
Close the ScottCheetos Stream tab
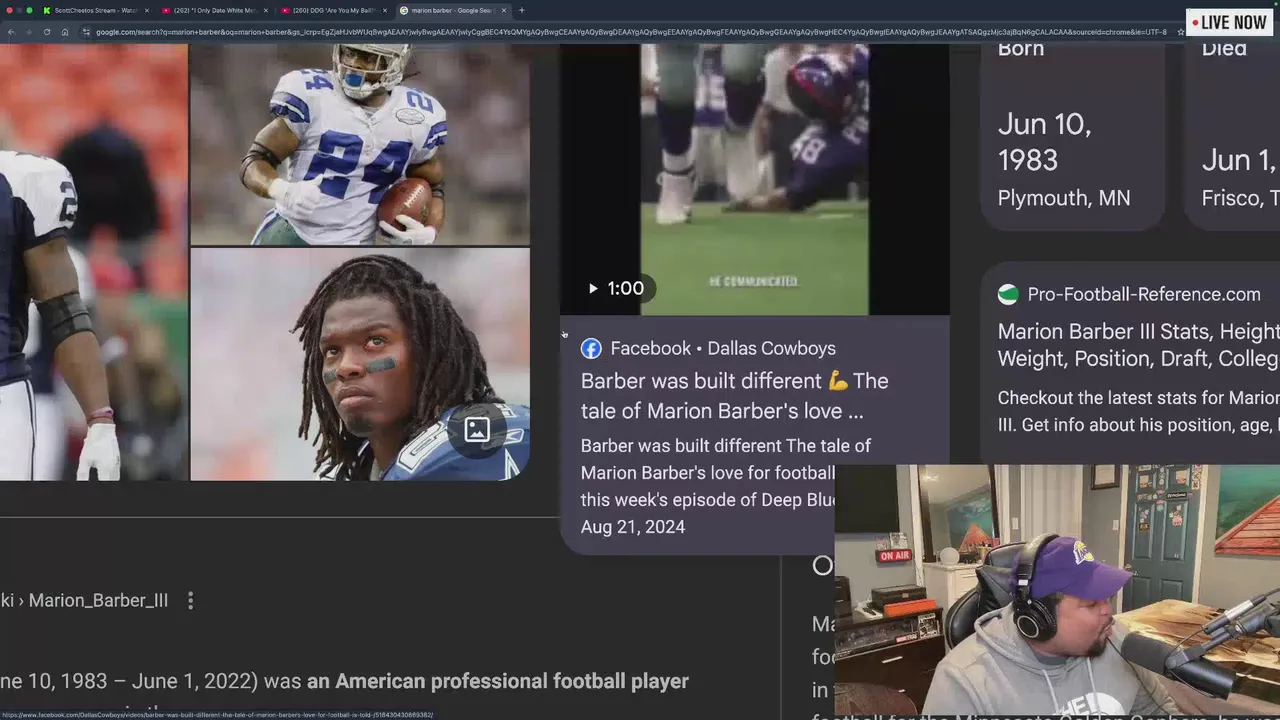tap(147, 10)
